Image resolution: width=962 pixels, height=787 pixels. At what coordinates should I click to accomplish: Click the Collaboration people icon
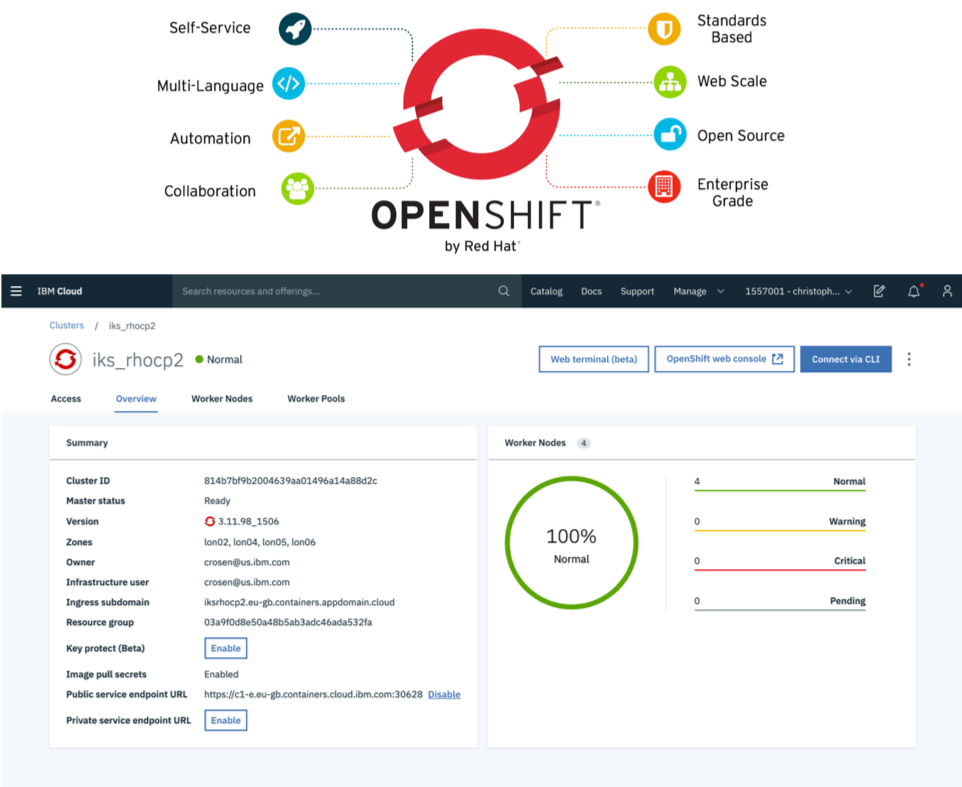pyautogui.click(x=298, y=189)
